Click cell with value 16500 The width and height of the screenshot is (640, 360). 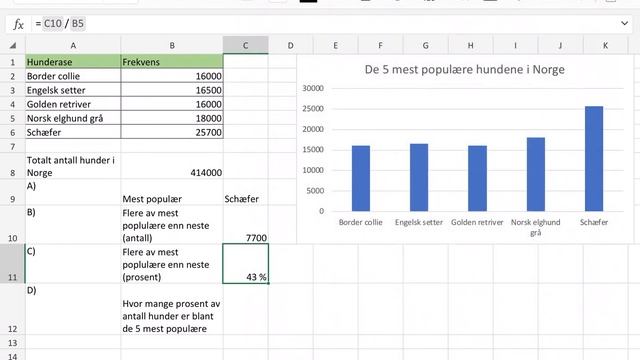172,90
